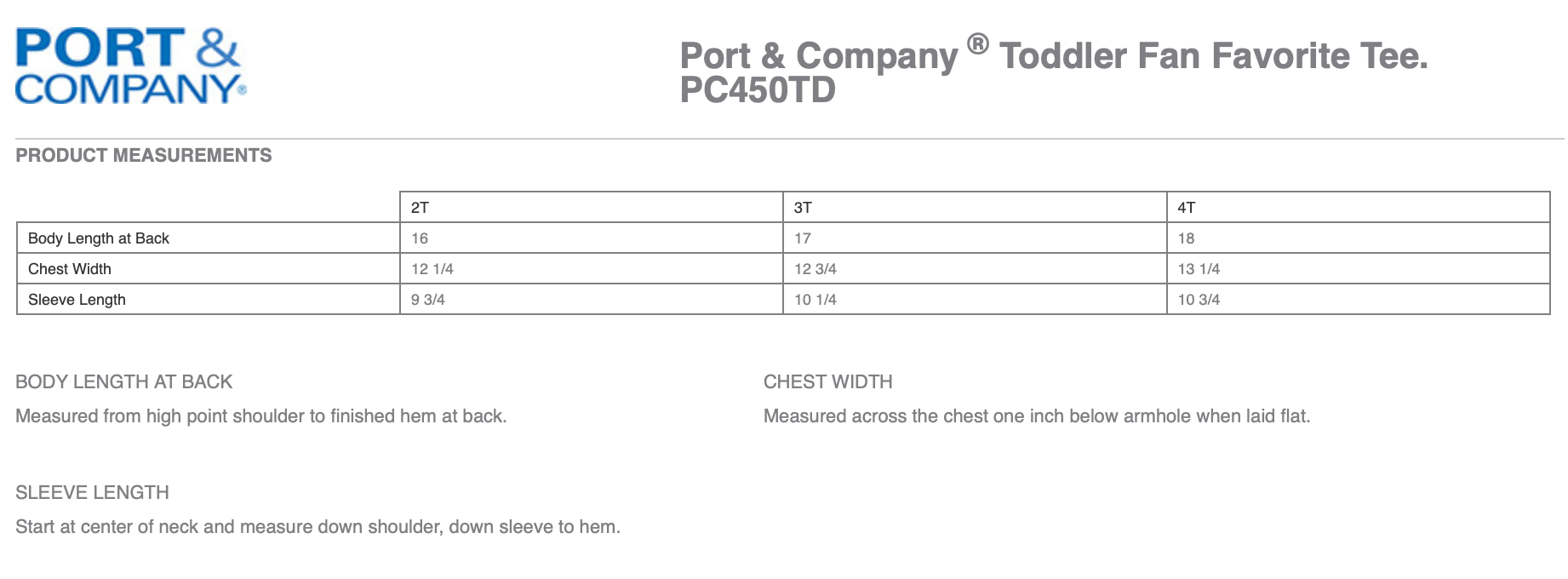Click the 3T chest width value 12 3/4

[x=815, y=269]
